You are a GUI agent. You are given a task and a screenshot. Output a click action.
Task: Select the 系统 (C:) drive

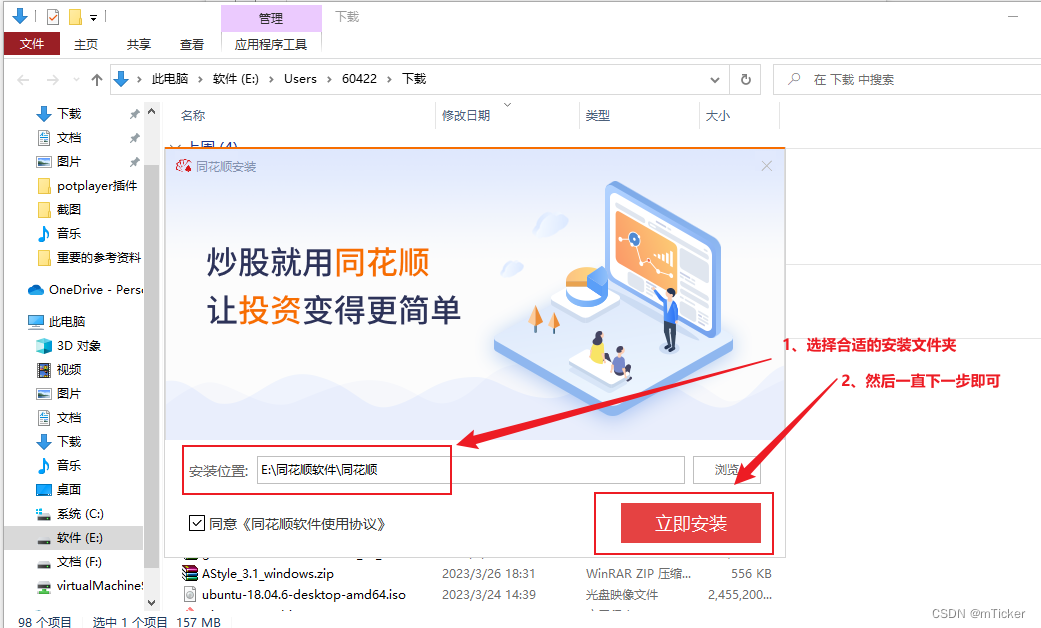click(78, 513)
